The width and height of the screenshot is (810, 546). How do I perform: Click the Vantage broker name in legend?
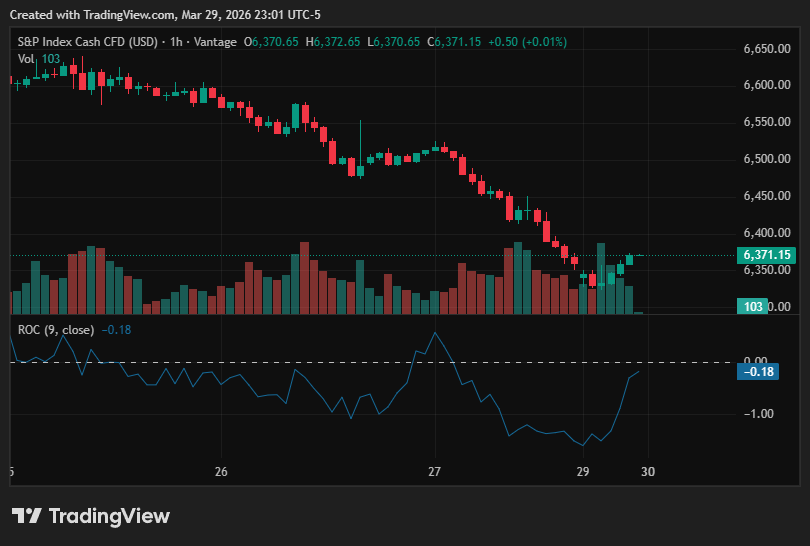pos(215,42)
